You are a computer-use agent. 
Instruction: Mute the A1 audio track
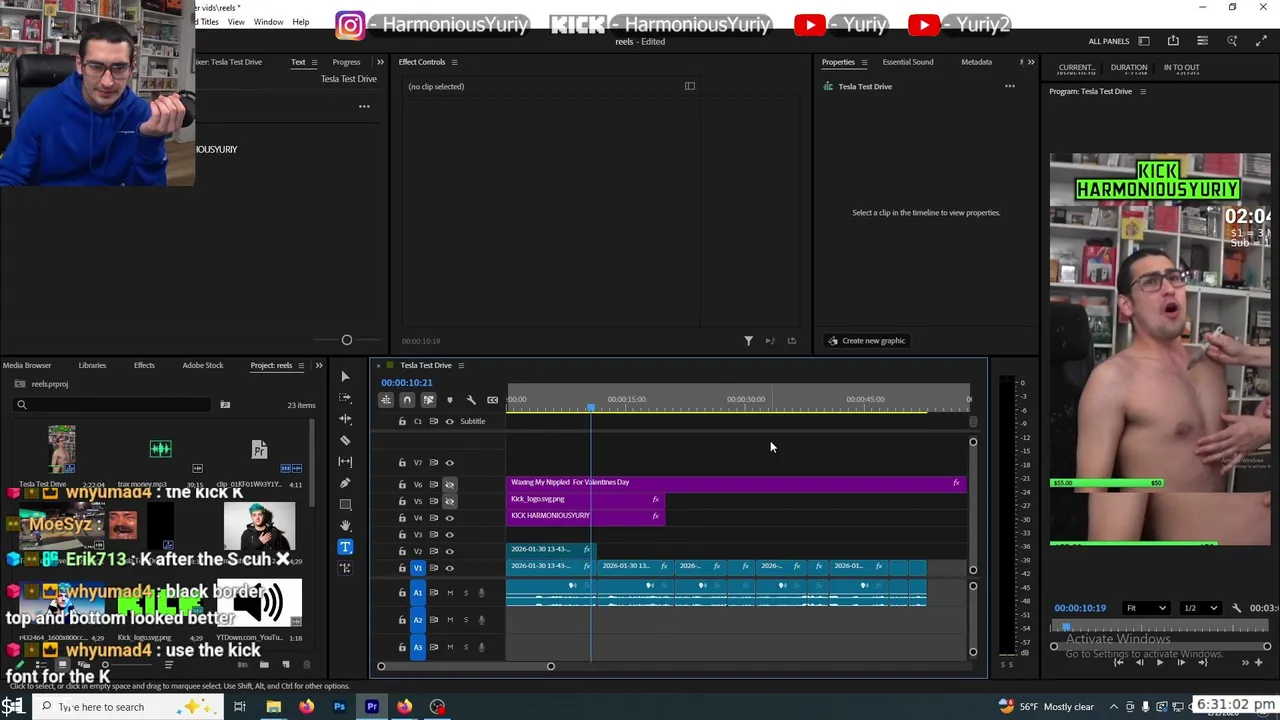coord(450,593)
